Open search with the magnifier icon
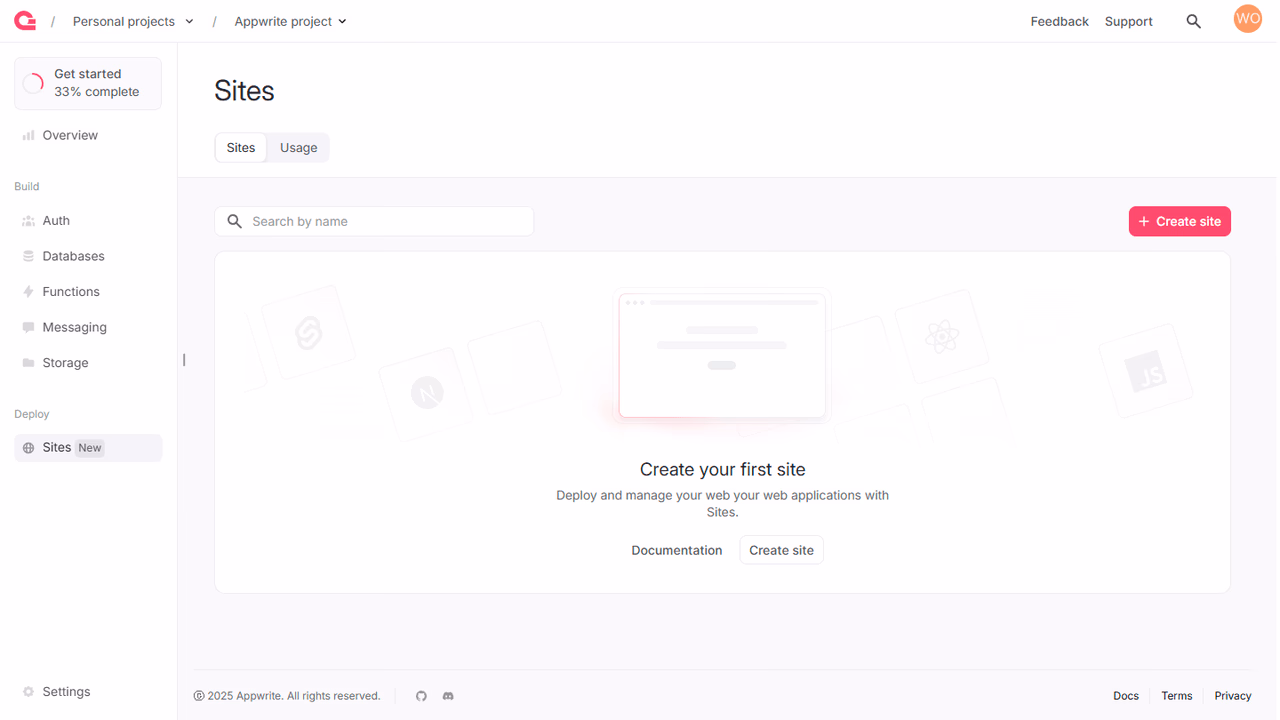This screenshot has width=1280, height=720. (x=1193, y=21)
